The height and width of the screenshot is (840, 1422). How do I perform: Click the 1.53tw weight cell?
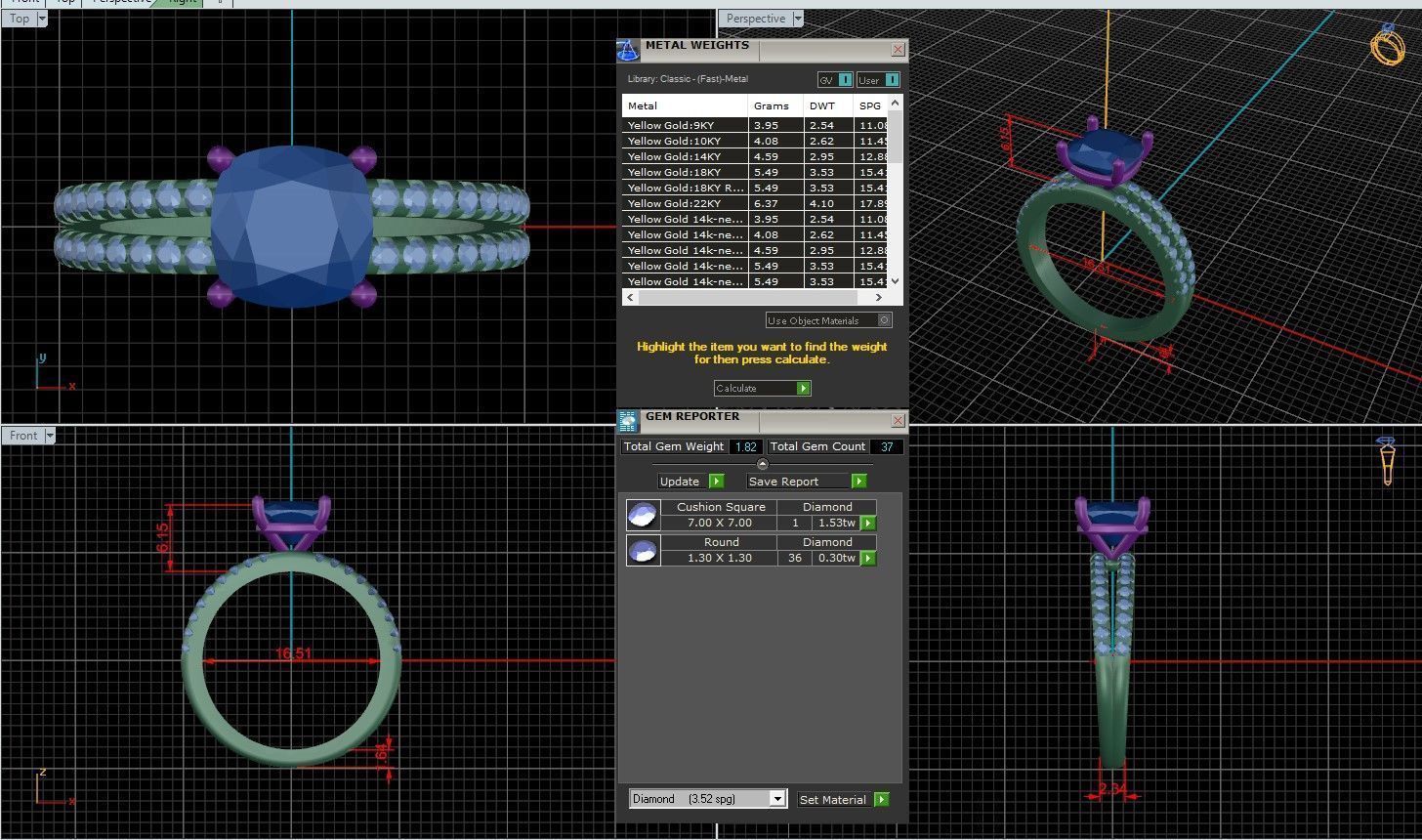836,524
